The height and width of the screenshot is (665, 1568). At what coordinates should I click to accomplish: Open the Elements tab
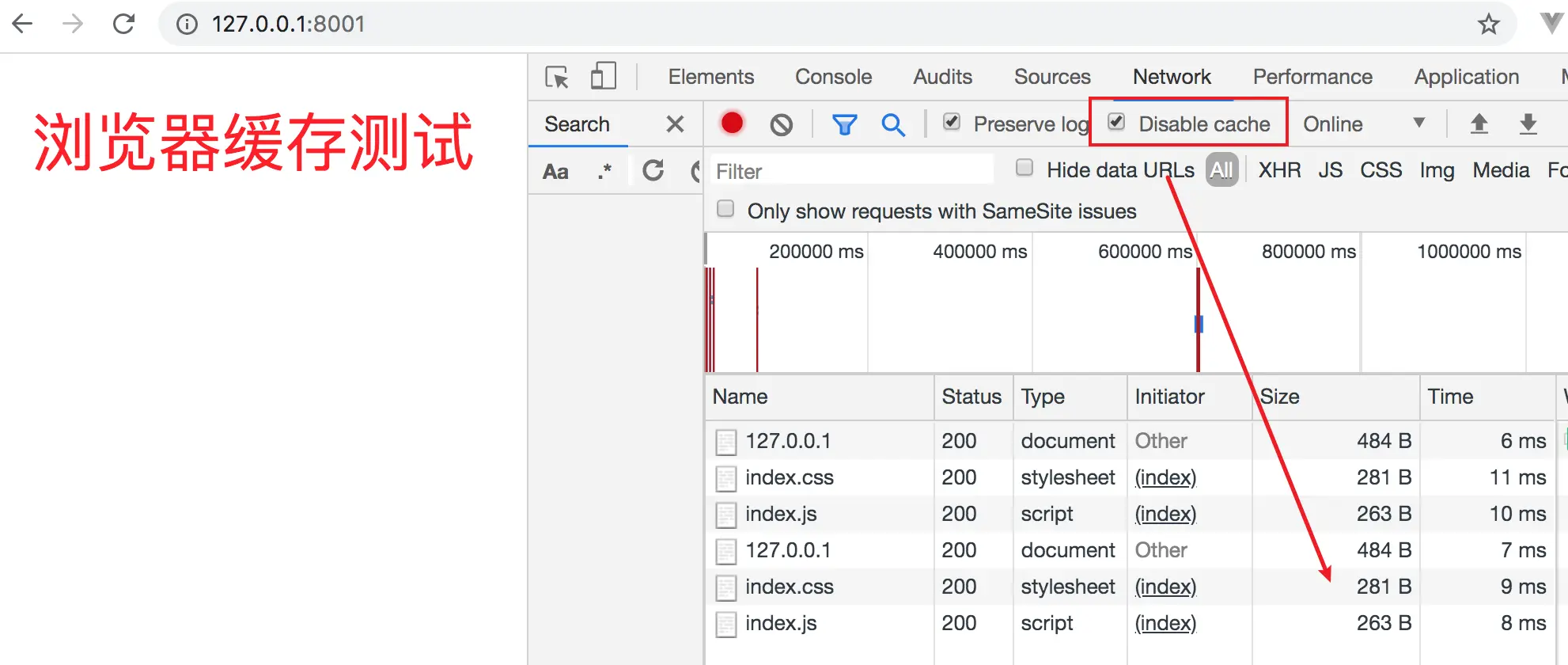[711, 77]
